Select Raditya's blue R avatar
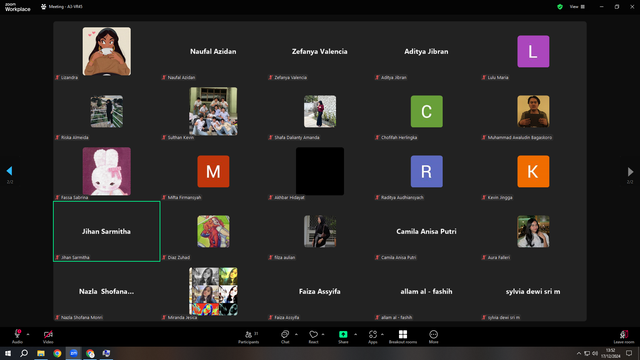 tap(427, 171)
